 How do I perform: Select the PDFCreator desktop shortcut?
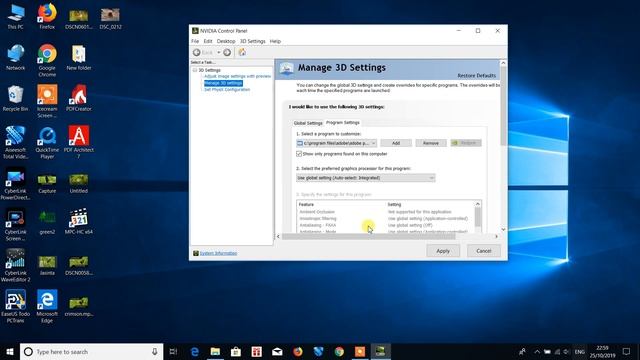tap(79, 98)
